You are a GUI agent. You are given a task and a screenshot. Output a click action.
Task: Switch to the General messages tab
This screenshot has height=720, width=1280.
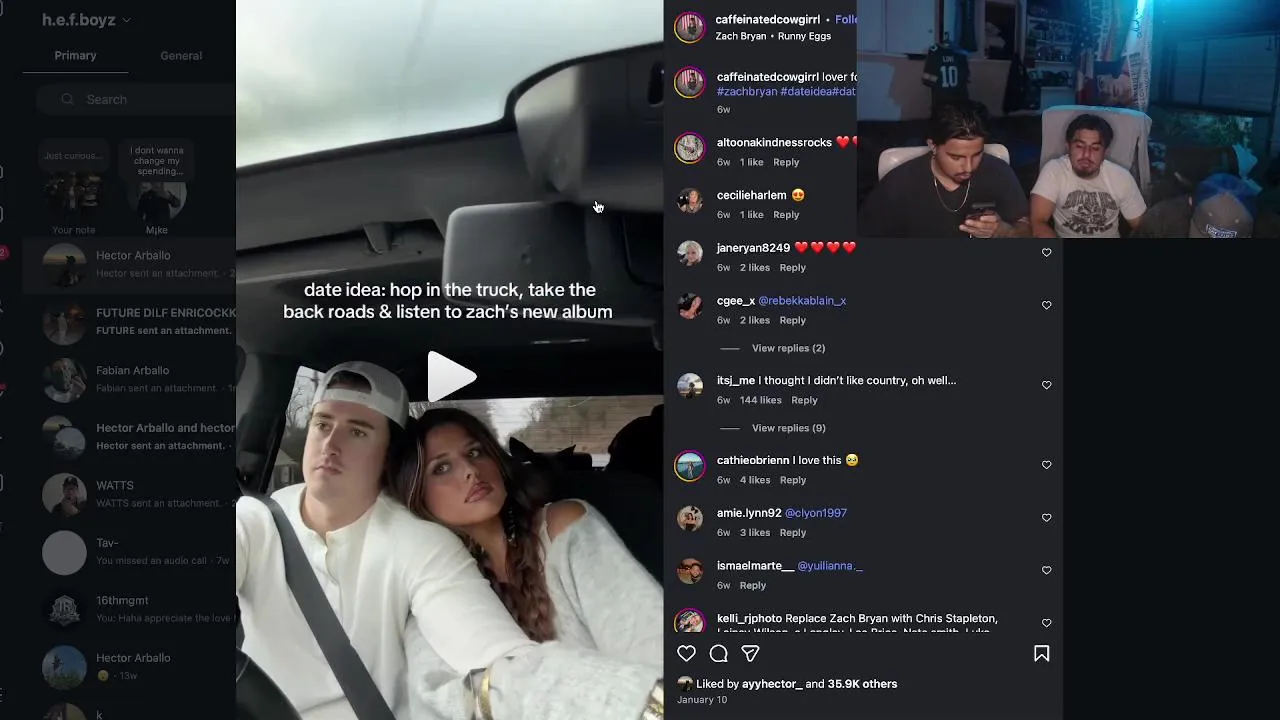(181, 56)
